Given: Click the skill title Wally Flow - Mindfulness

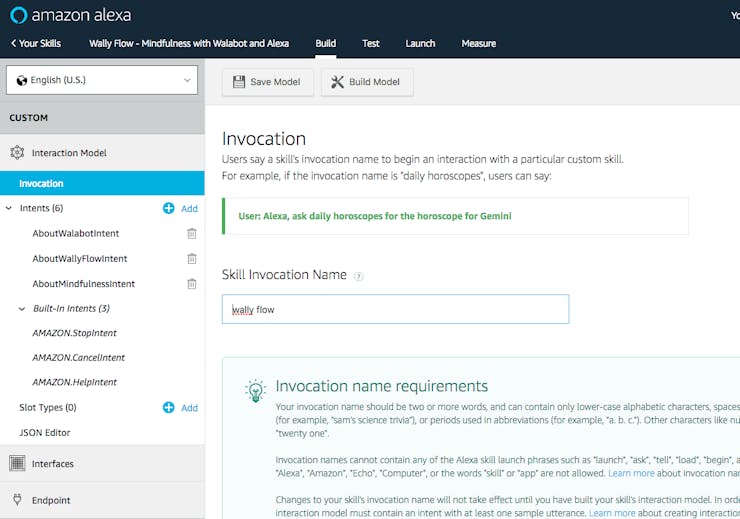Looking at the screenshot, I should (189, 43).
